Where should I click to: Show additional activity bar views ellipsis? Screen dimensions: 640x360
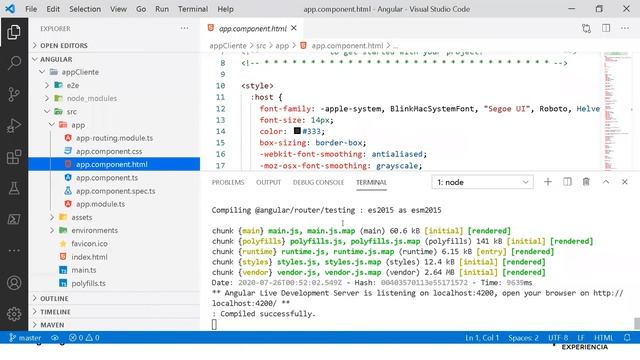pyautogui.click(x=14, y=250)
